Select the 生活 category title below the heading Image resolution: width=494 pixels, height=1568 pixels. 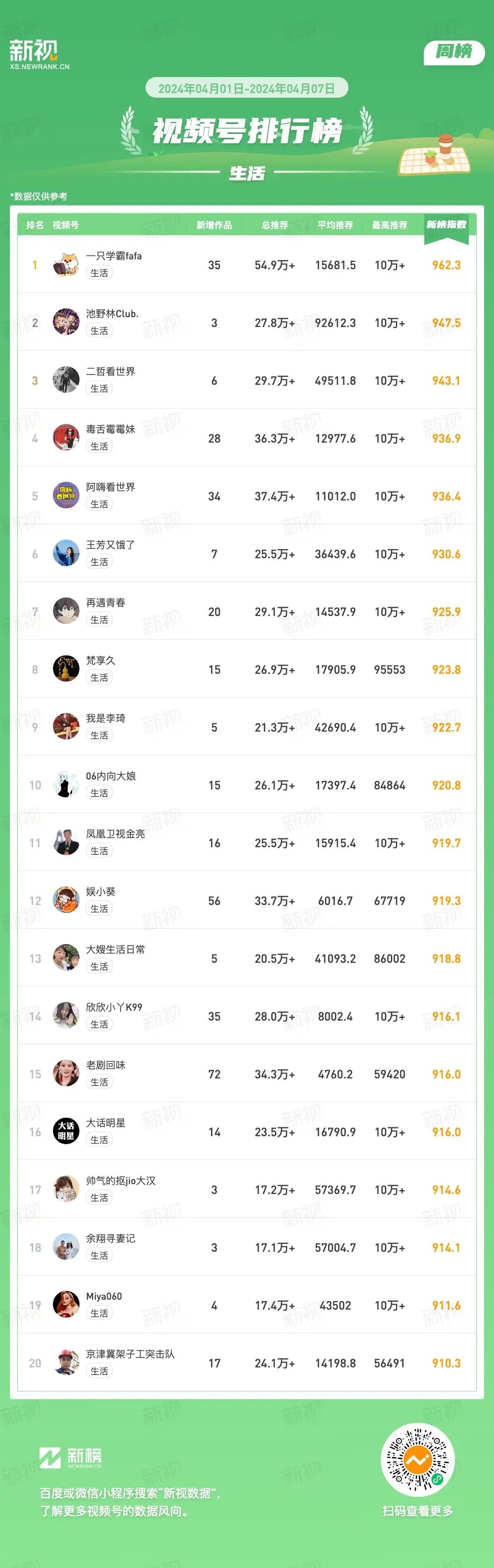click(247, 173)
